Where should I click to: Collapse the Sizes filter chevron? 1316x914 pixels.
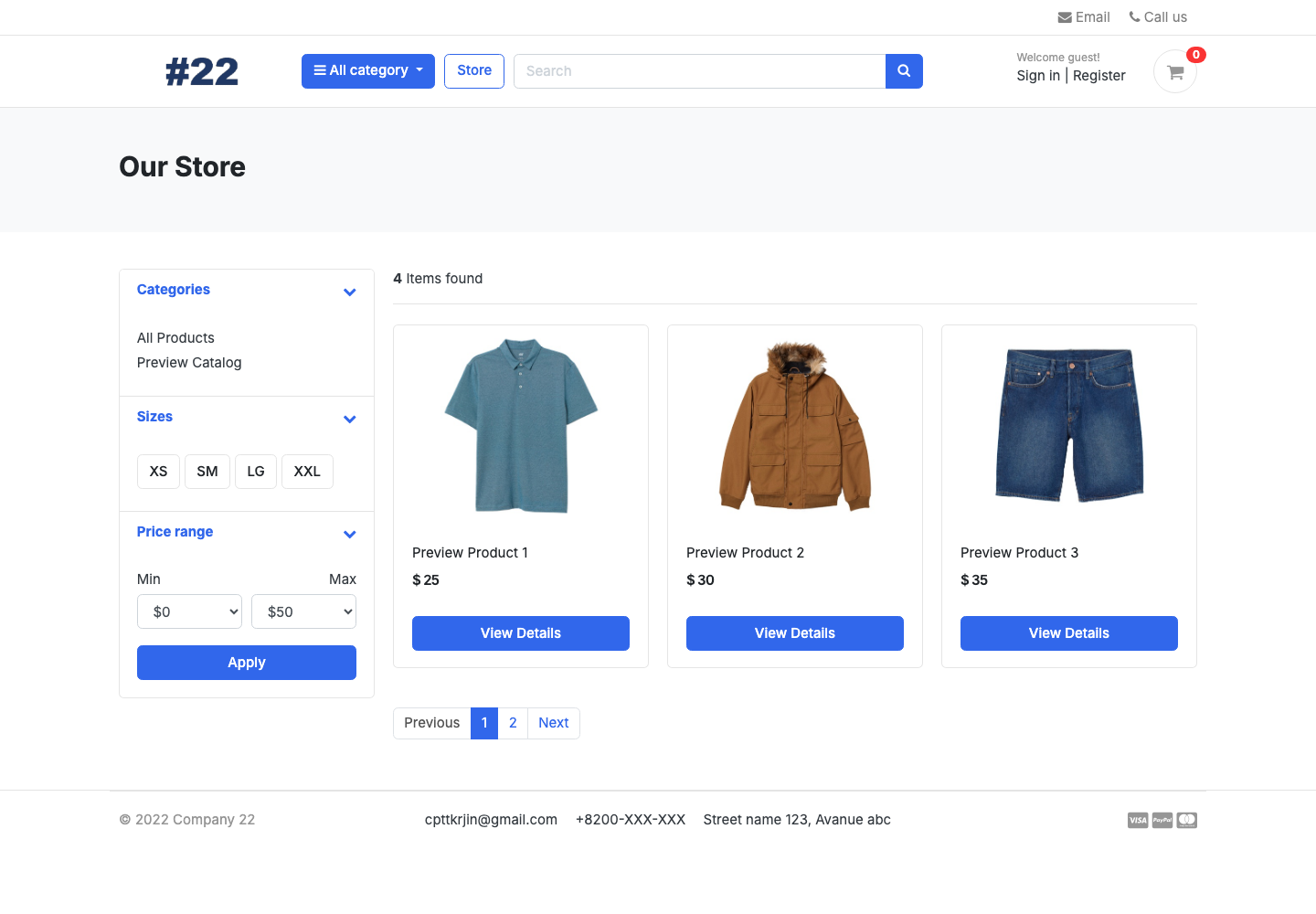point(349,420)
